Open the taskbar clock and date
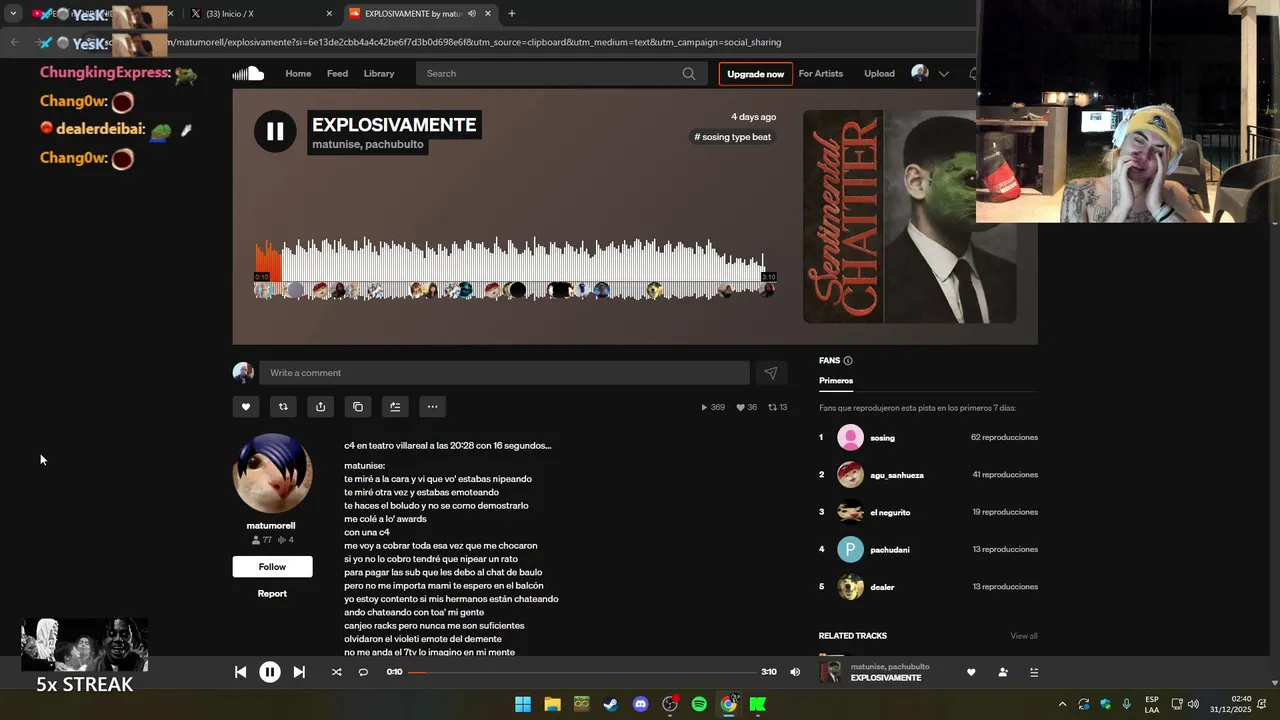This screenshot has width=1280, height=720. (1231, 704)
